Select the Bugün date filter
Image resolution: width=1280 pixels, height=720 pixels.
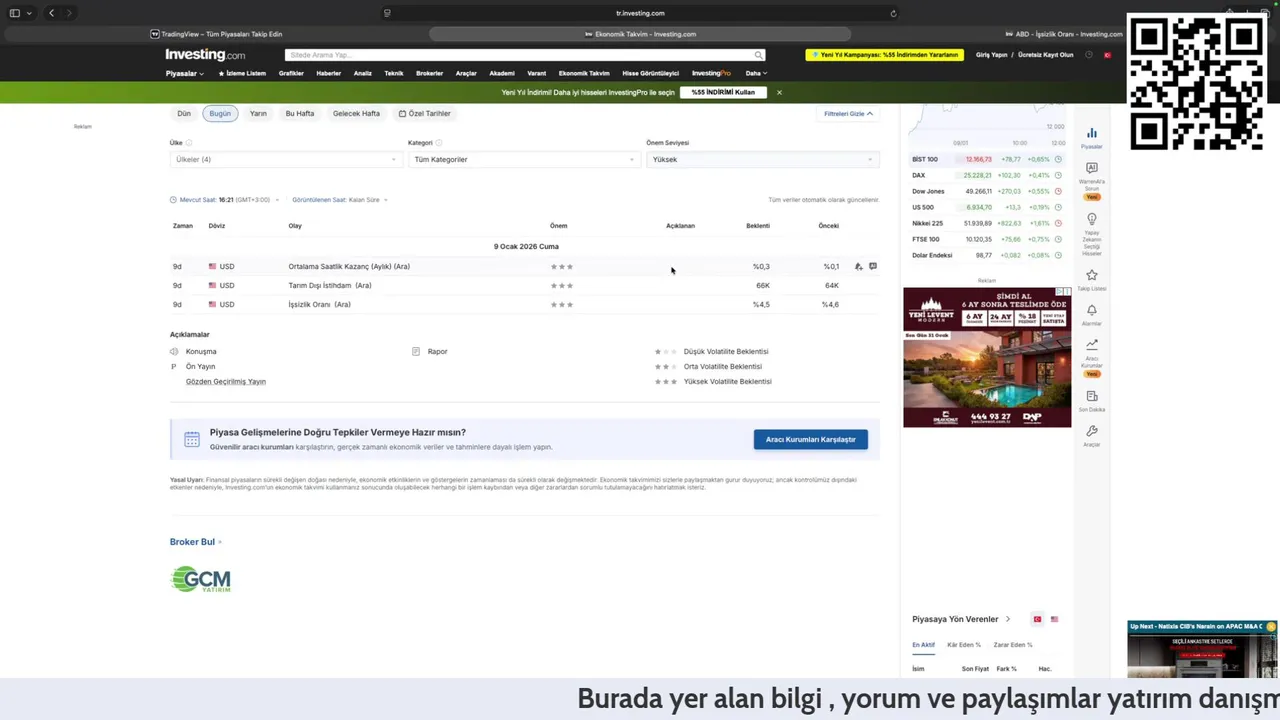click(x=220, y=113)
